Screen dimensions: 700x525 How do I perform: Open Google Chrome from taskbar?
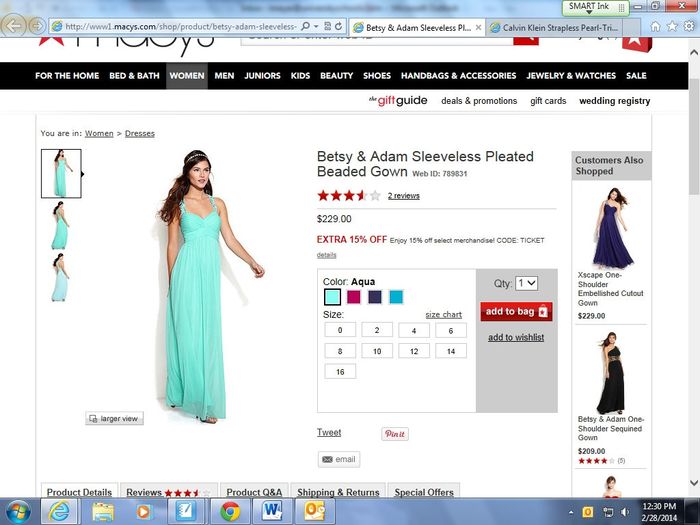[229, 512]
